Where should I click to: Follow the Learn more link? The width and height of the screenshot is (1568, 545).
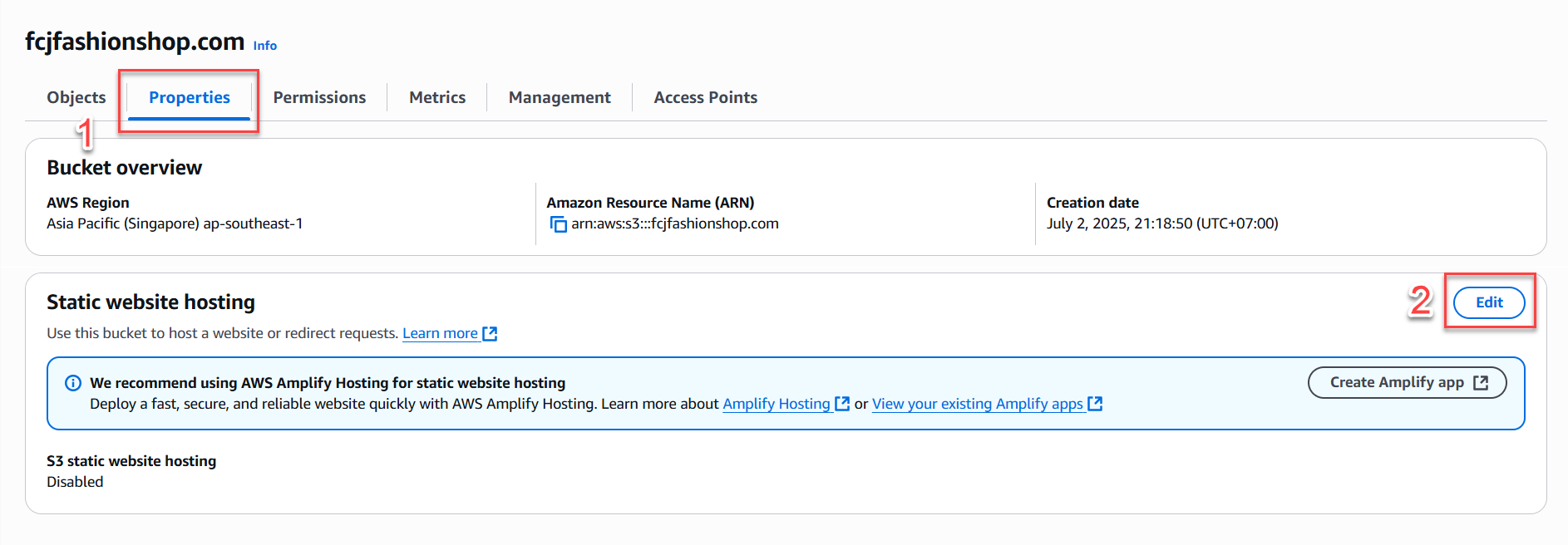pos(450,333)
